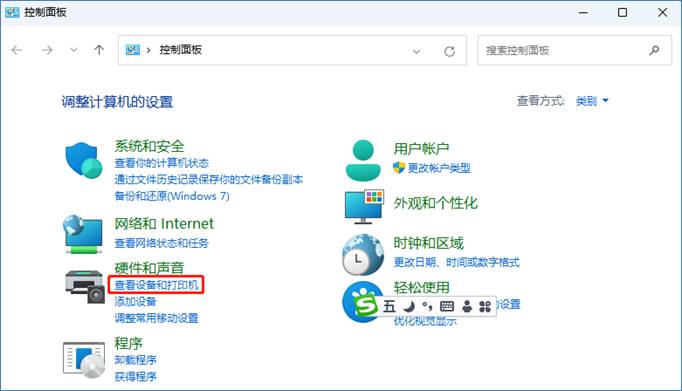Click the Sogou S logo on IME bar
Screen dimensions: 682x391
click(x=366, y=305)
